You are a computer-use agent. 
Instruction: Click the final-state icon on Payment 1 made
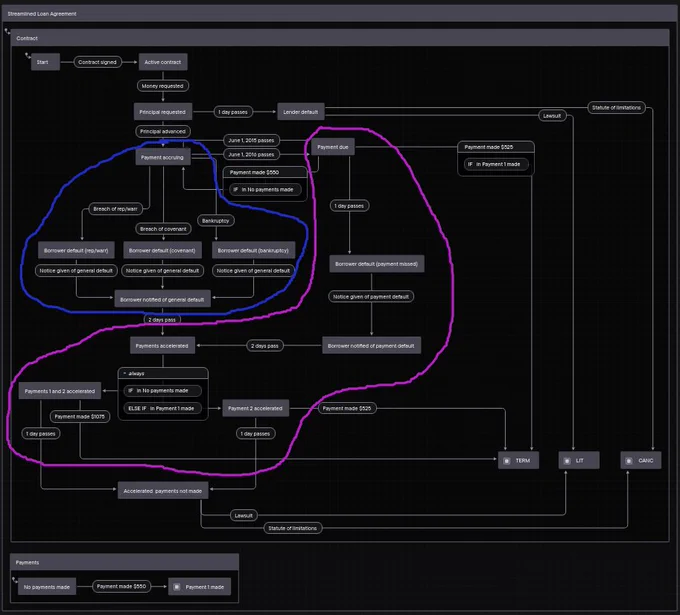[x=177, y=587]
